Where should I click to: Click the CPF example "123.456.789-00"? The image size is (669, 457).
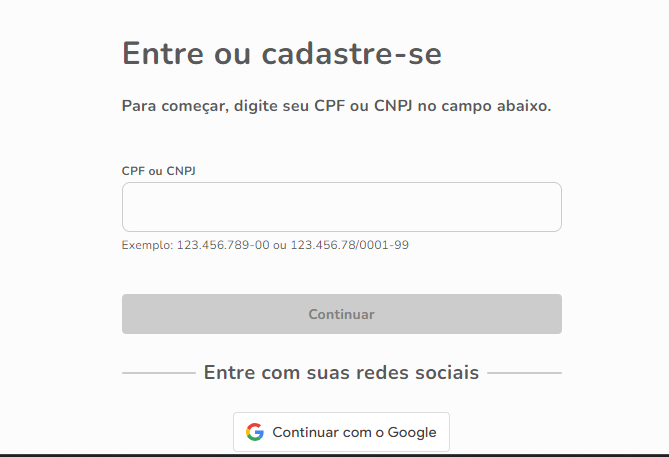[223, 244]
